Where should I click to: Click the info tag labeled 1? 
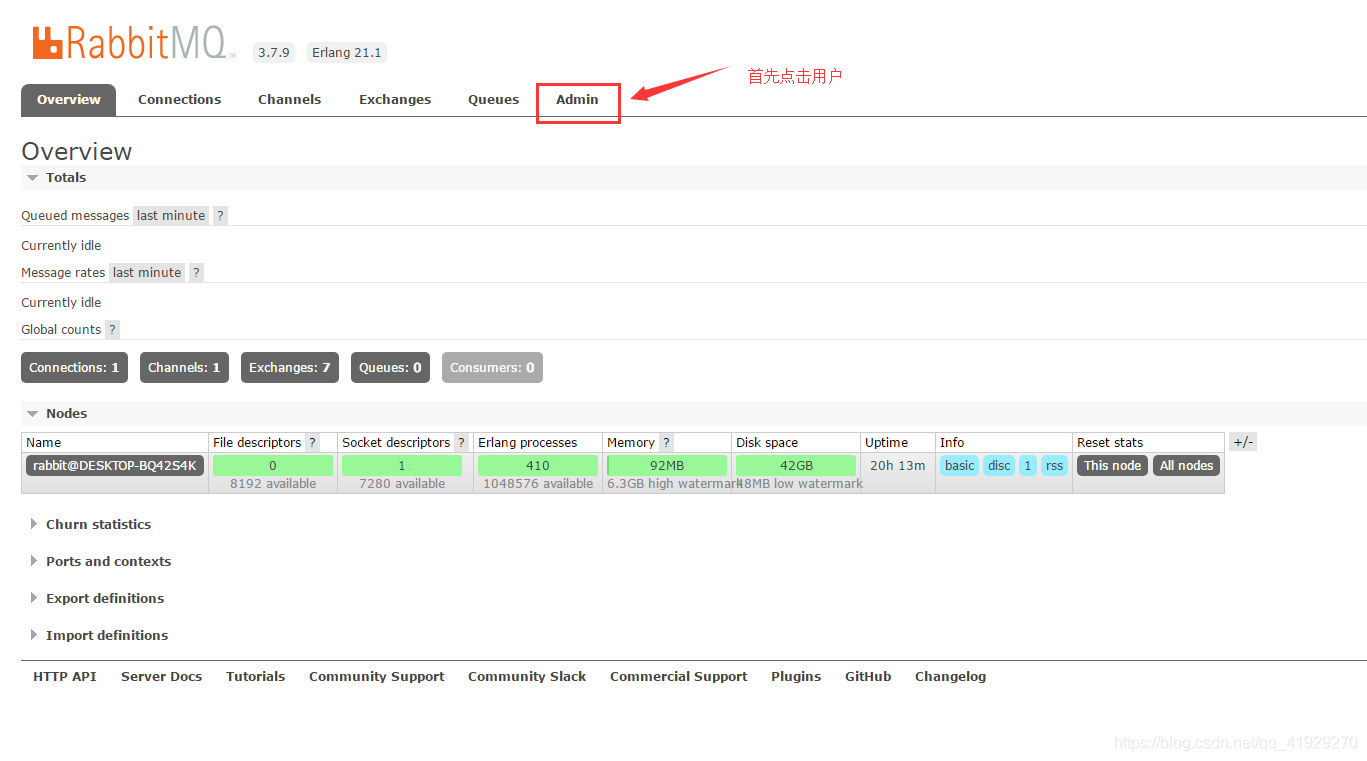[x=1027, y=465]
